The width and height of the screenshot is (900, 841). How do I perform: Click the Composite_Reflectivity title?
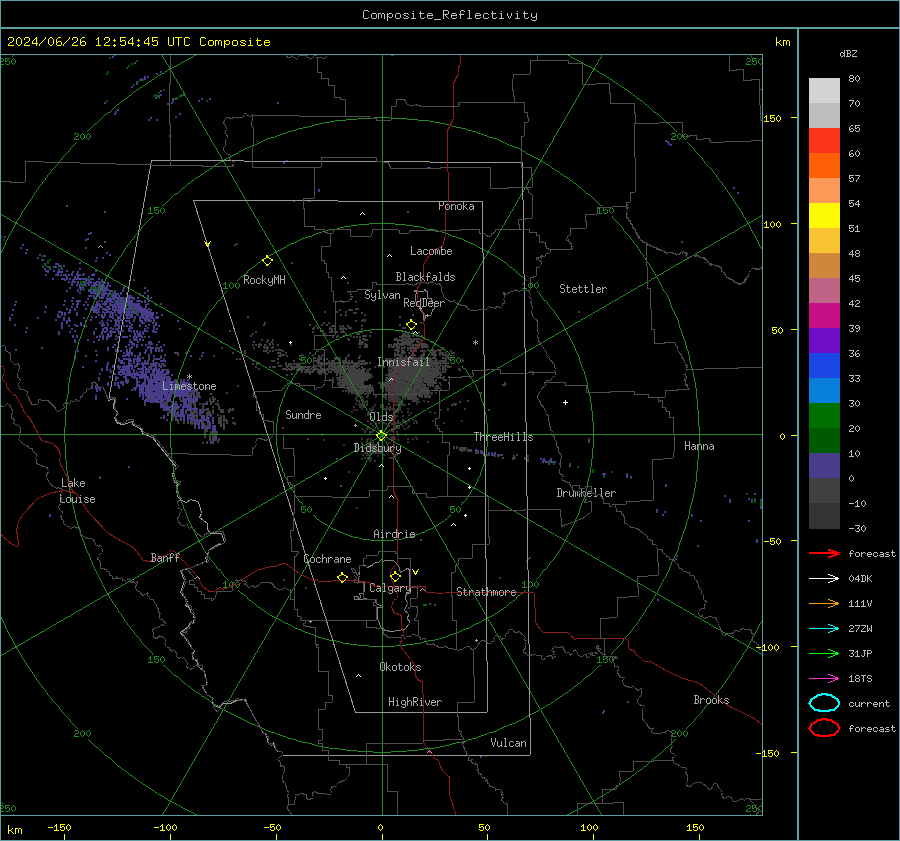(x=450, y=15)
